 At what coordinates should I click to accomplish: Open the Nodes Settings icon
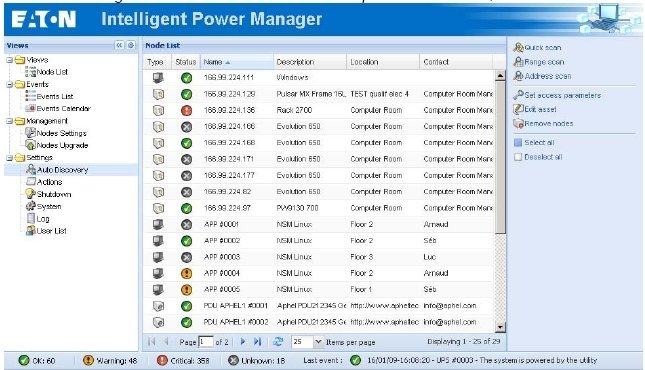click(x=30, y=133)
